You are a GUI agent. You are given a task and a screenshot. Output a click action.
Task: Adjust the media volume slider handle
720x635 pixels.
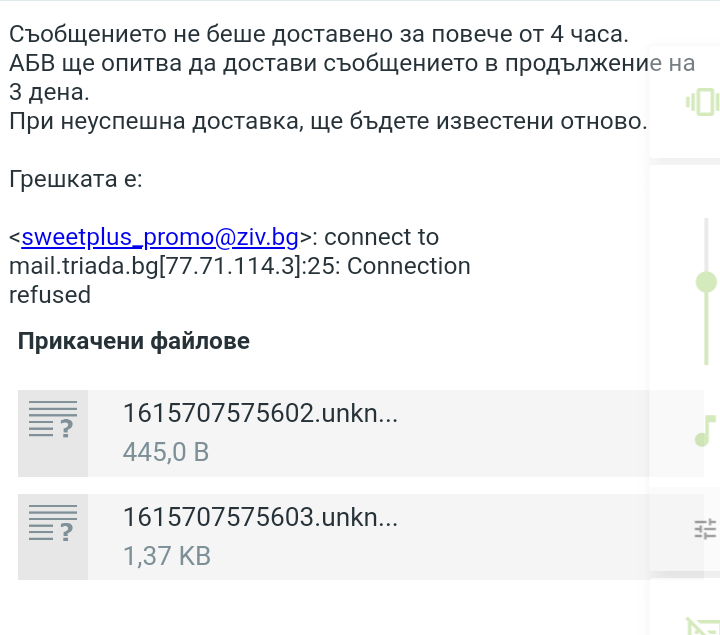706,283
